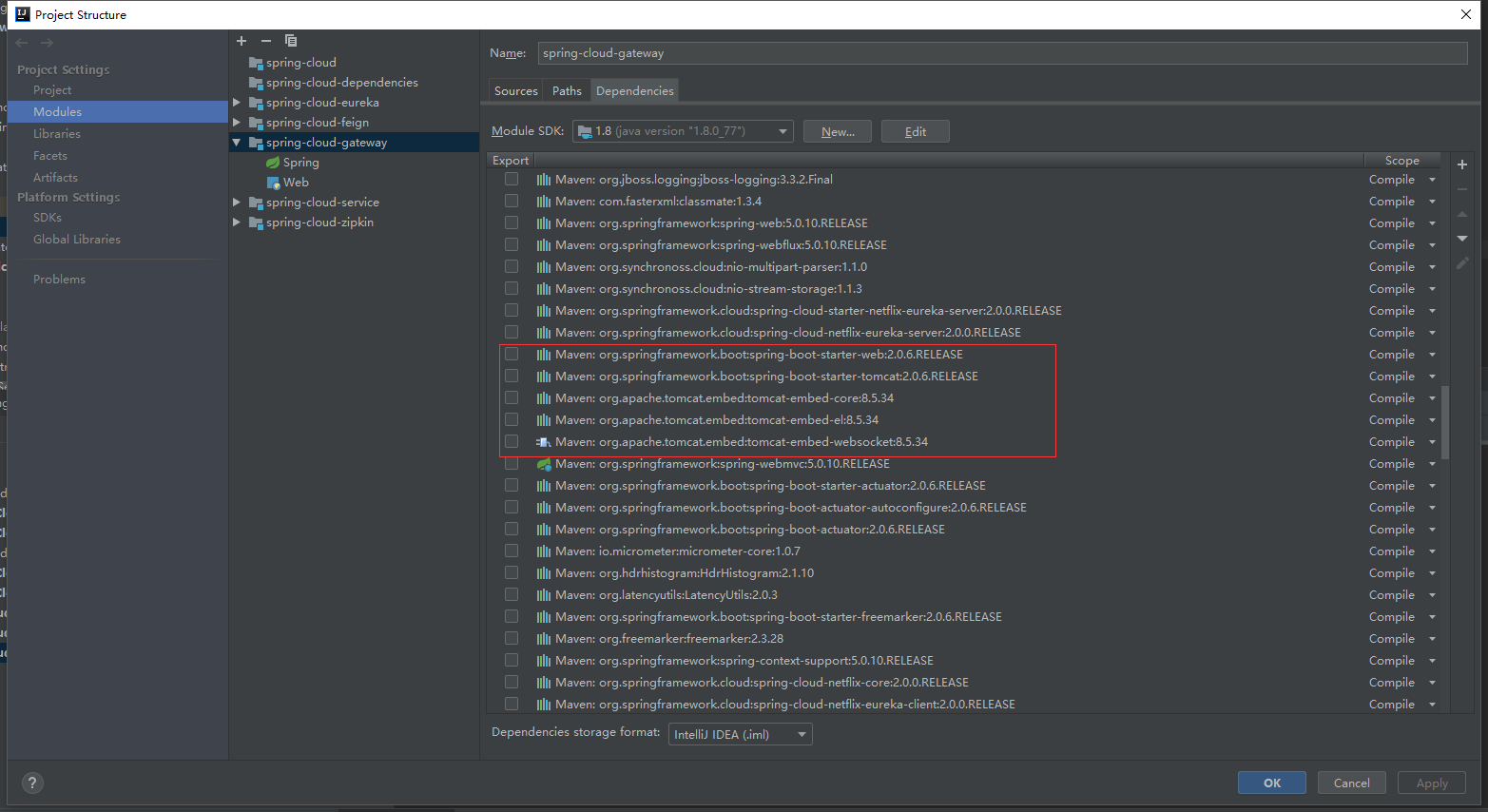Check export box for spring-cloud-netflix-eureka-client:2.0.0.RELEASE
This screenshot has width=1488, height=812.
click(x=512, y=704)
